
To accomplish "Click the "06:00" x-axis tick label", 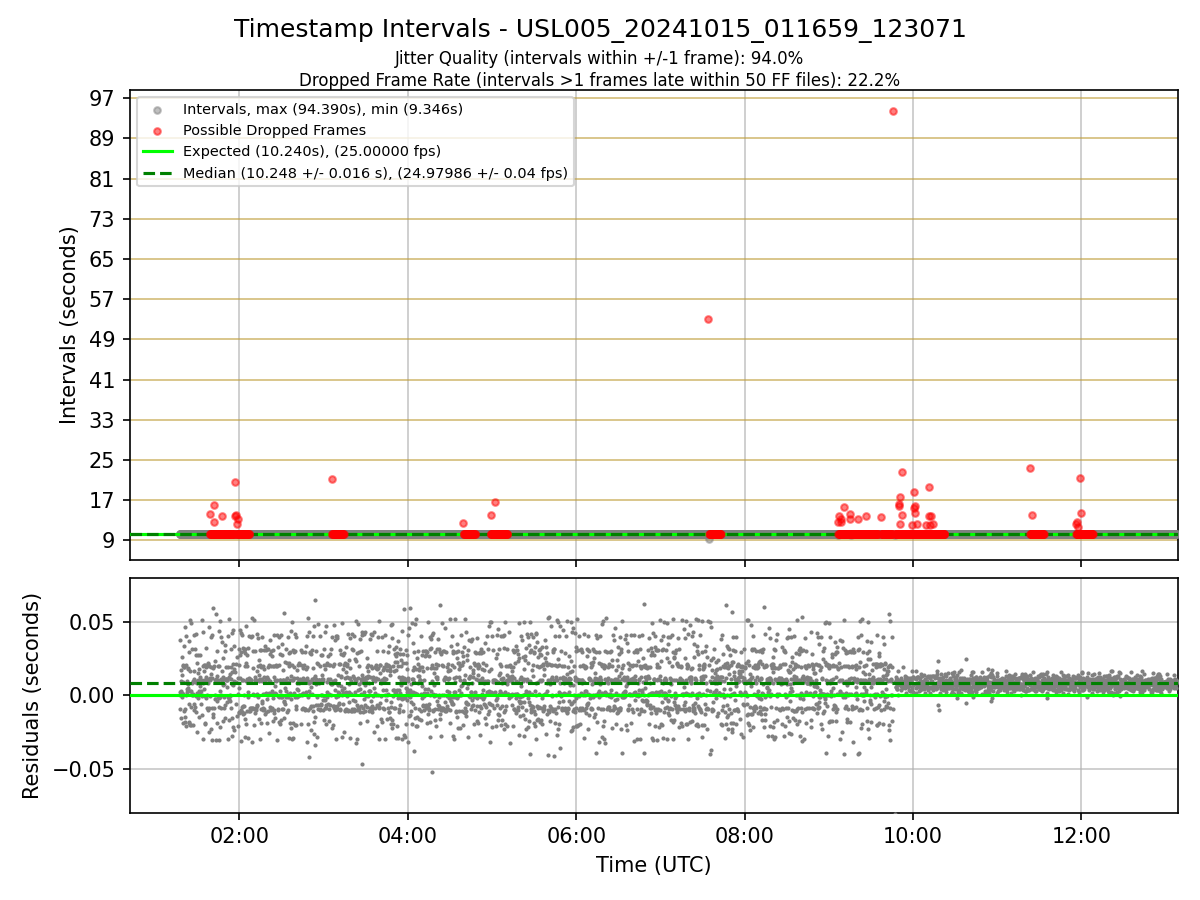I will point(576,835).
